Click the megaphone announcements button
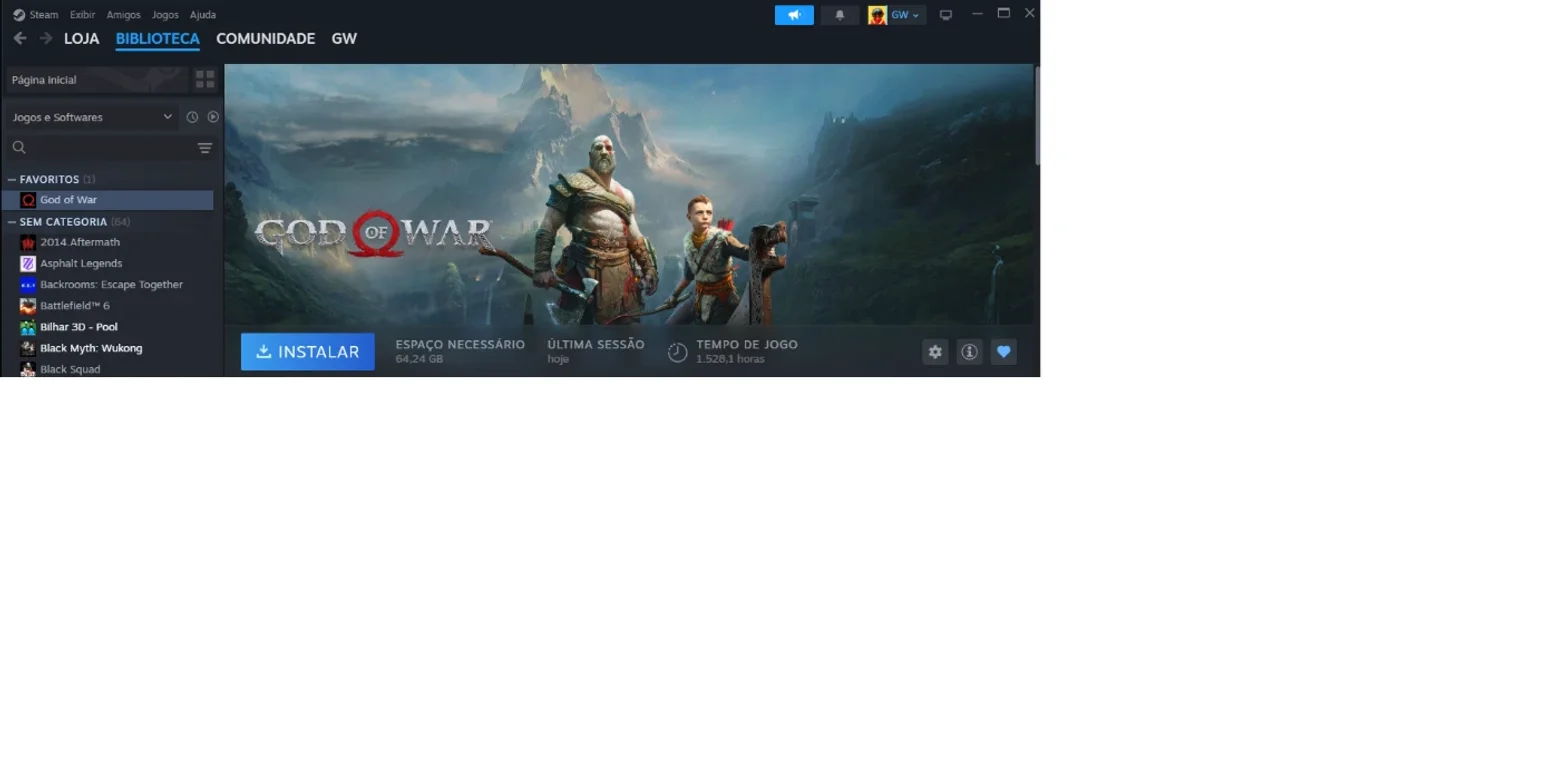This screenshot has width=1560, height=774. pos(794,15)
